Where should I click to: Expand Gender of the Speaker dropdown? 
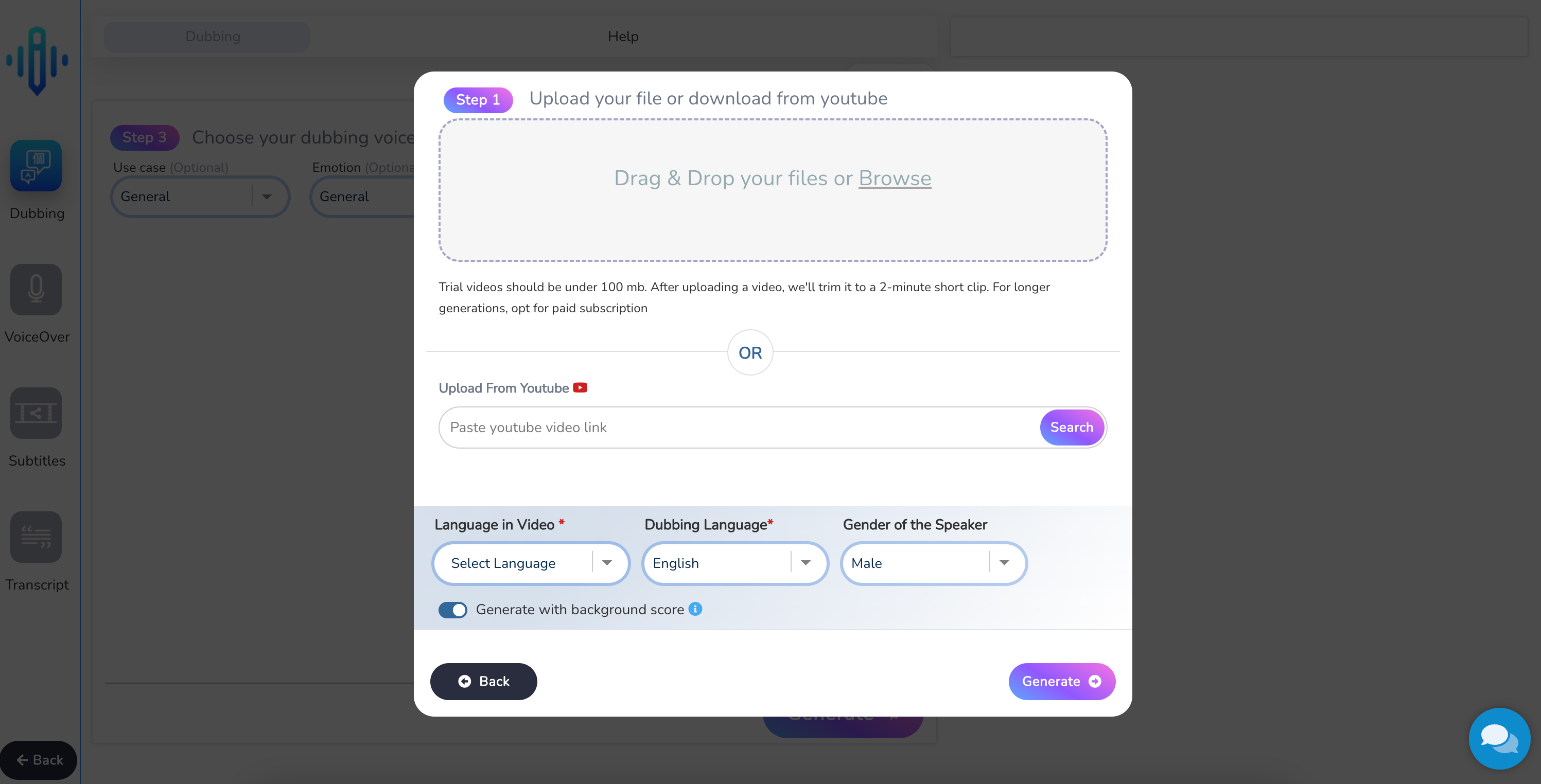point(1004,562)
